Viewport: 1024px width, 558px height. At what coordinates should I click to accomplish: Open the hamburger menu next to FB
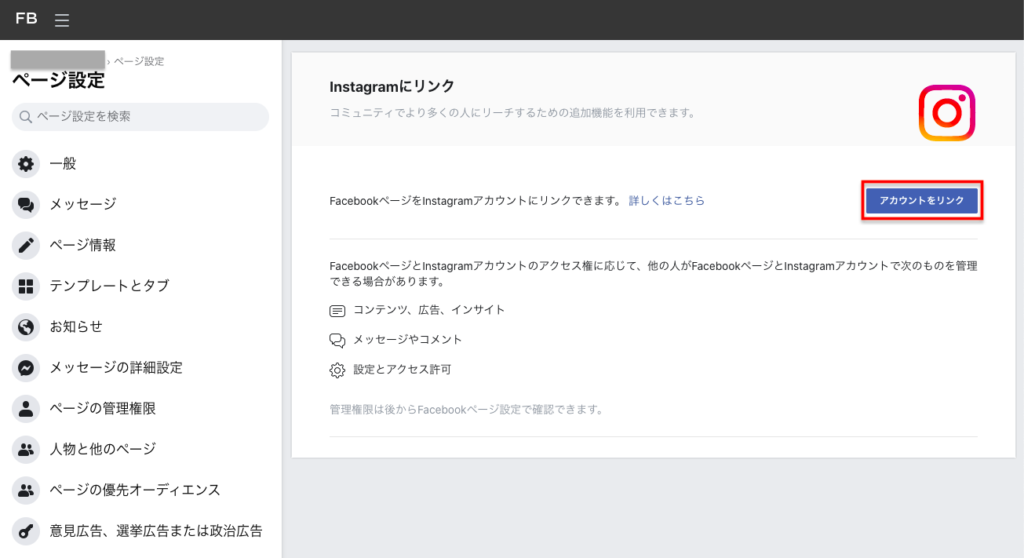tap(61, 20)
